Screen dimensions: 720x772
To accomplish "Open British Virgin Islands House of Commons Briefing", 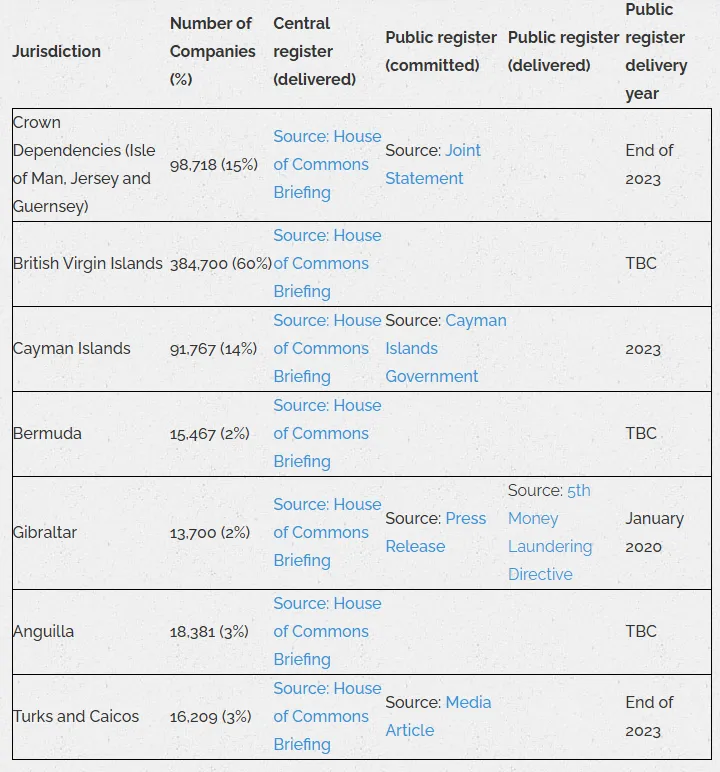I will coord(327,263).
